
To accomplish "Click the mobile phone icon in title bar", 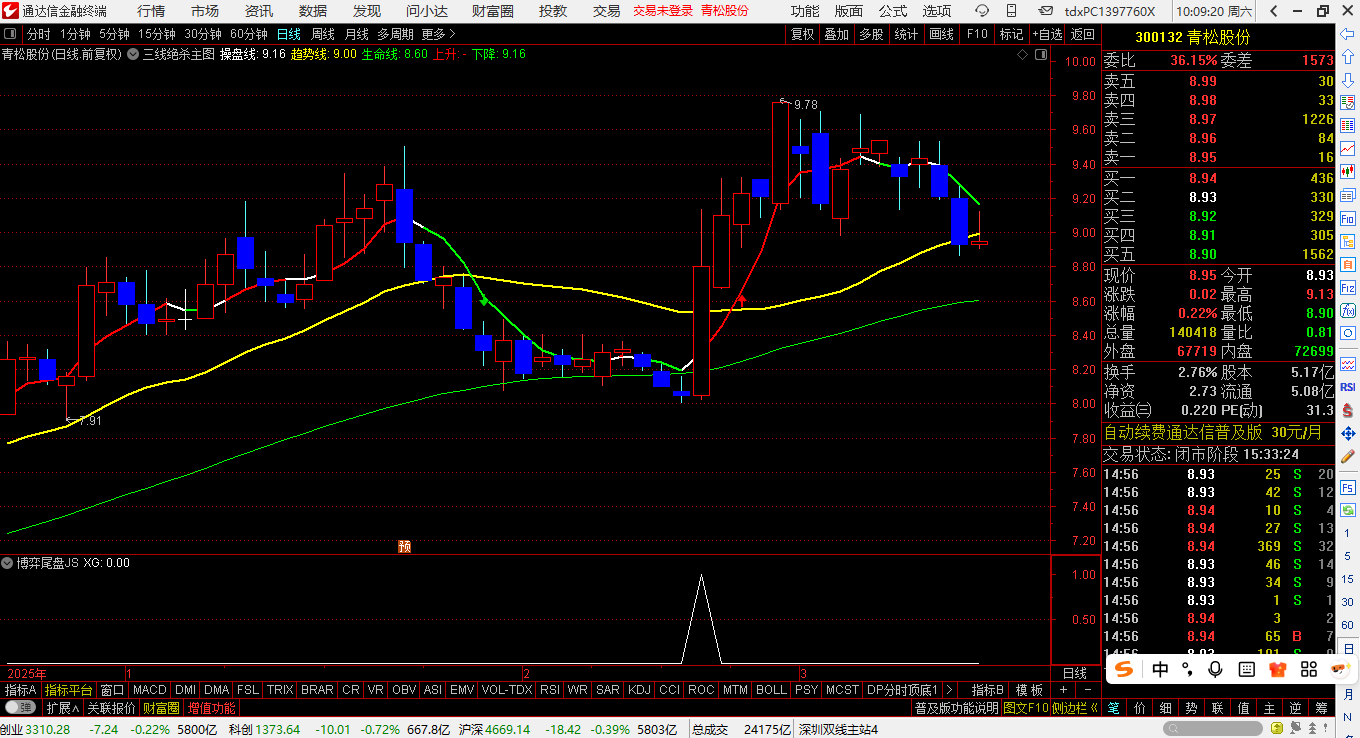I will coord(1011,11).
